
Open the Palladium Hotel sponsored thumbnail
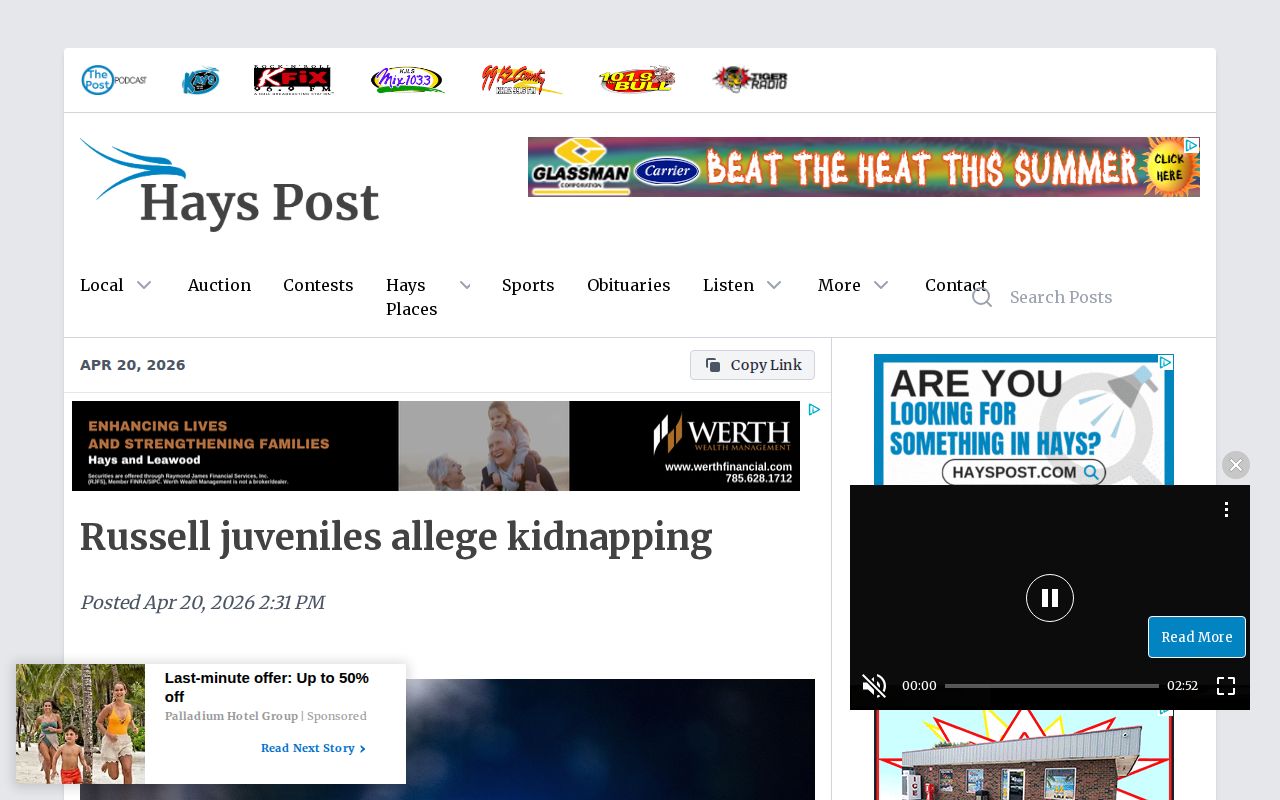point(80,724)
